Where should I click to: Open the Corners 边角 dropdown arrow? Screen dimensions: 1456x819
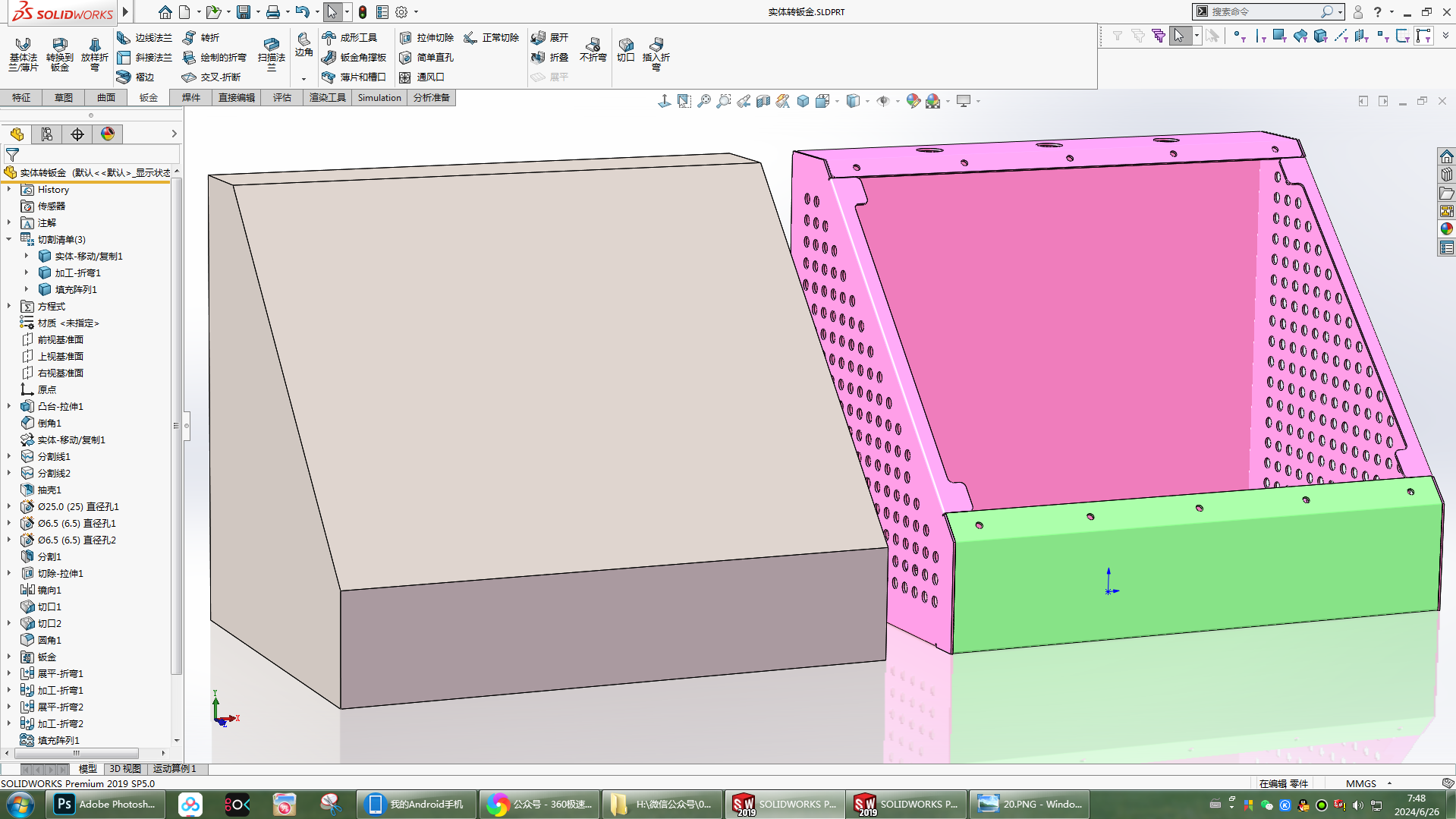(303, 79)
